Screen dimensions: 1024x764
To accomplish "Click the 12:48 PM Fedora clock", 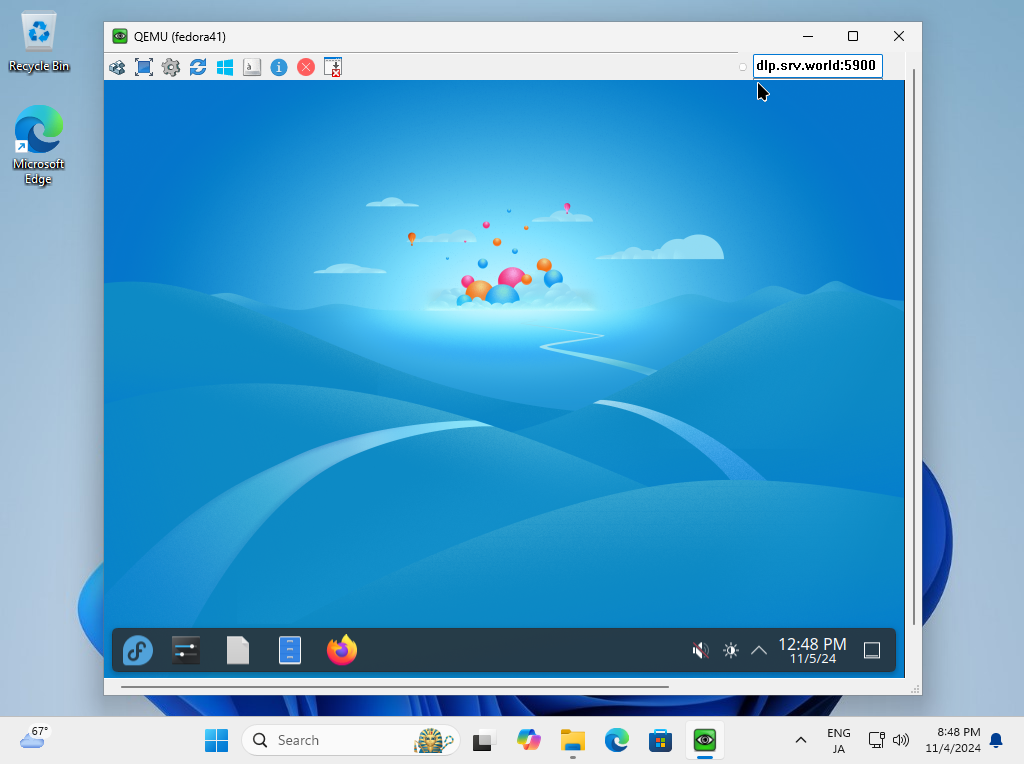I will point(812,650).
